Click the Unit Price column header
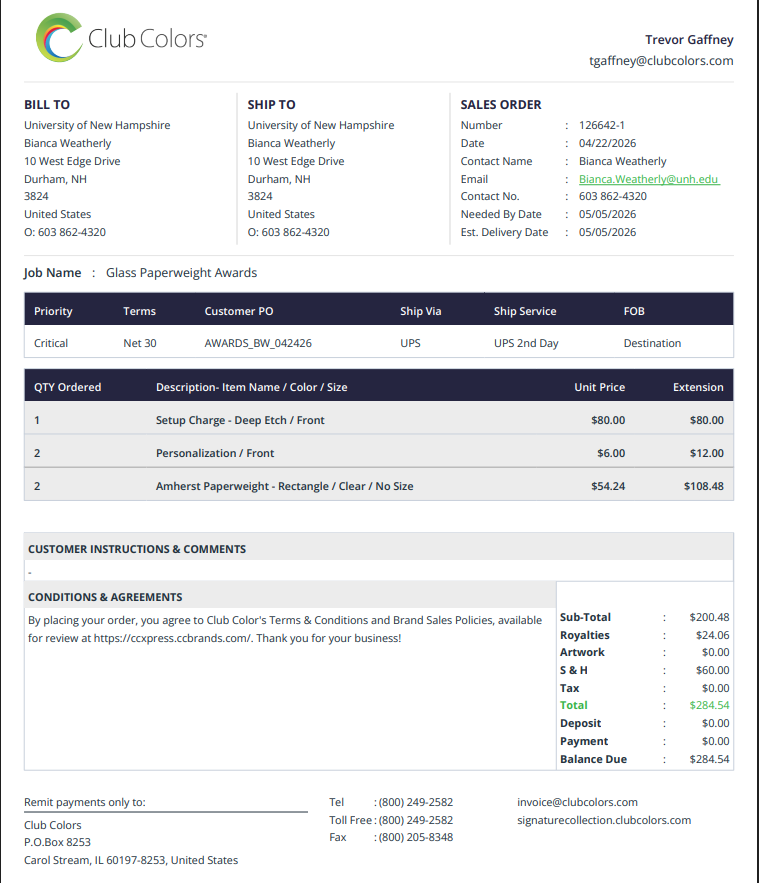759x883 pixels. (x=599, y=387)
